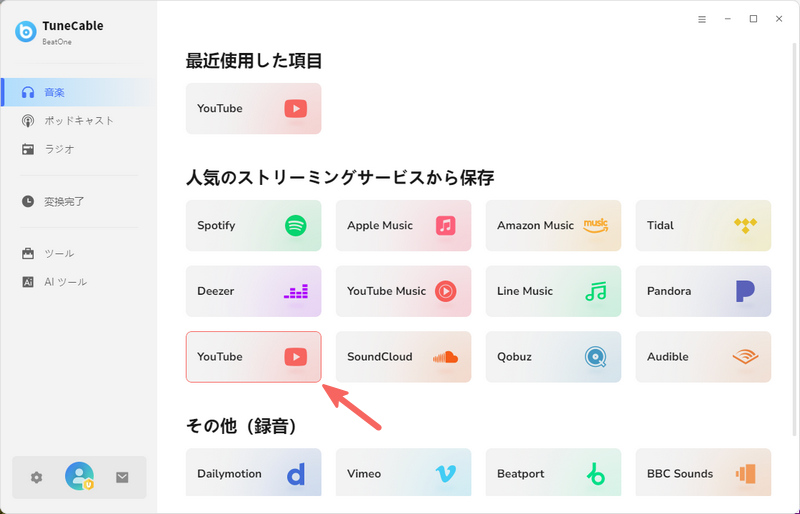The height and width of the screenshot is (514, 800).
Task: Select the recently used YouTube card
Action: click(254, 109)
